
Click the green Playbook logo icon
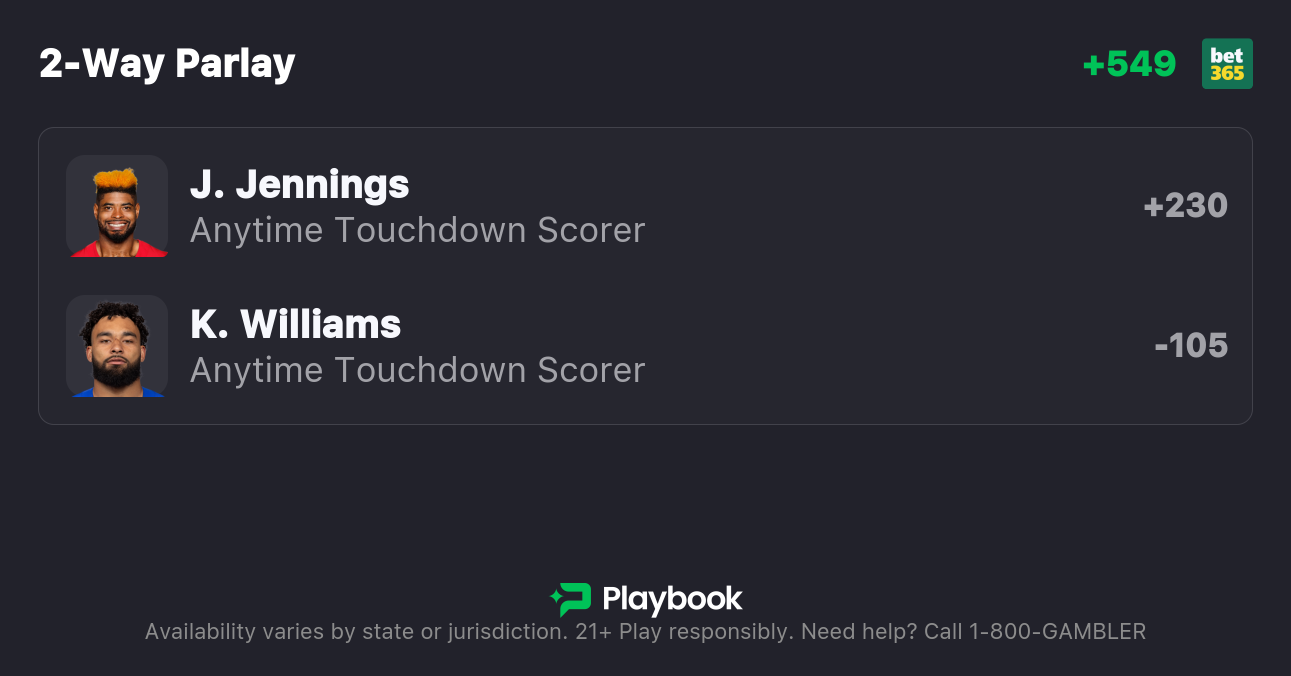point(571,599)
